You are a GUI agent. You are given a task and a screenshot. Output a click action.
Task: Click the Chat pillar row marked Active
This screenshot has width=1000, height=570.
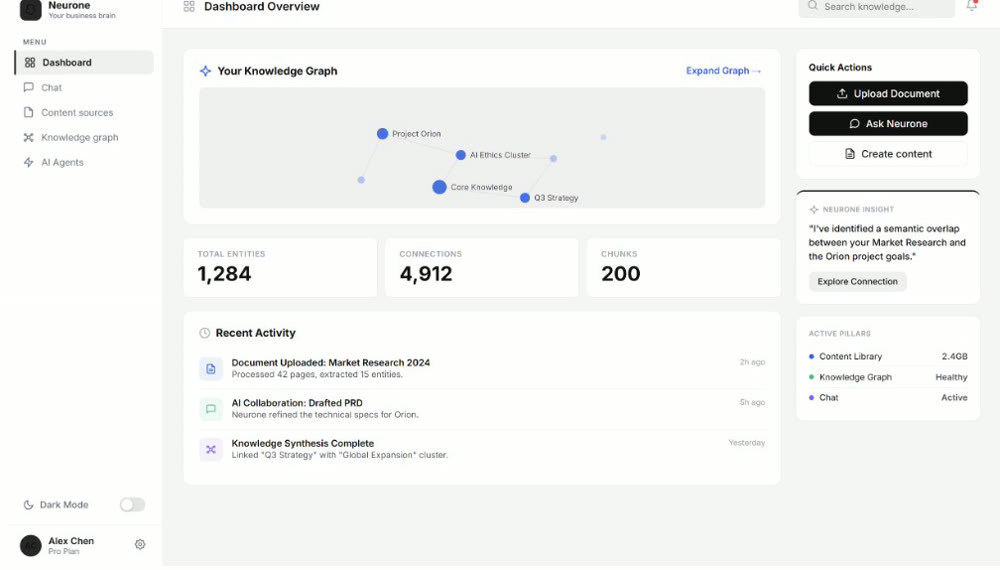tap(888, 397)
